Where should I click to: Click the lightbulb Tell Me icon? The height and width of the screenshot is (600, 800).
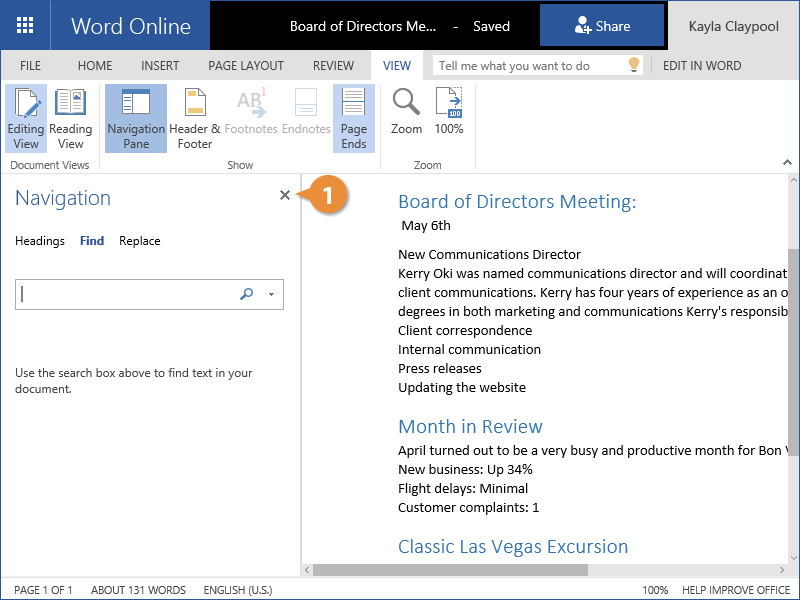(633, 65)
